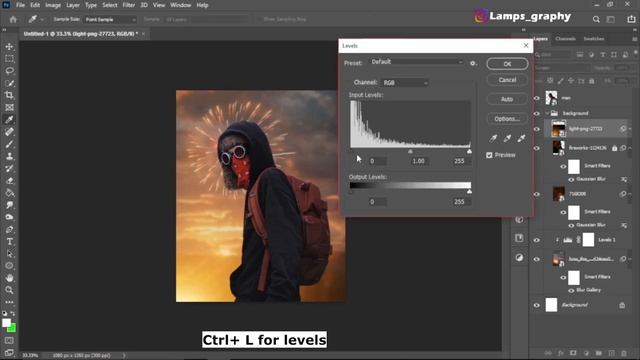Toggle Smart Filters visibility under fireworks layer
Screen dimensions: 640x360
click(563, 166)
